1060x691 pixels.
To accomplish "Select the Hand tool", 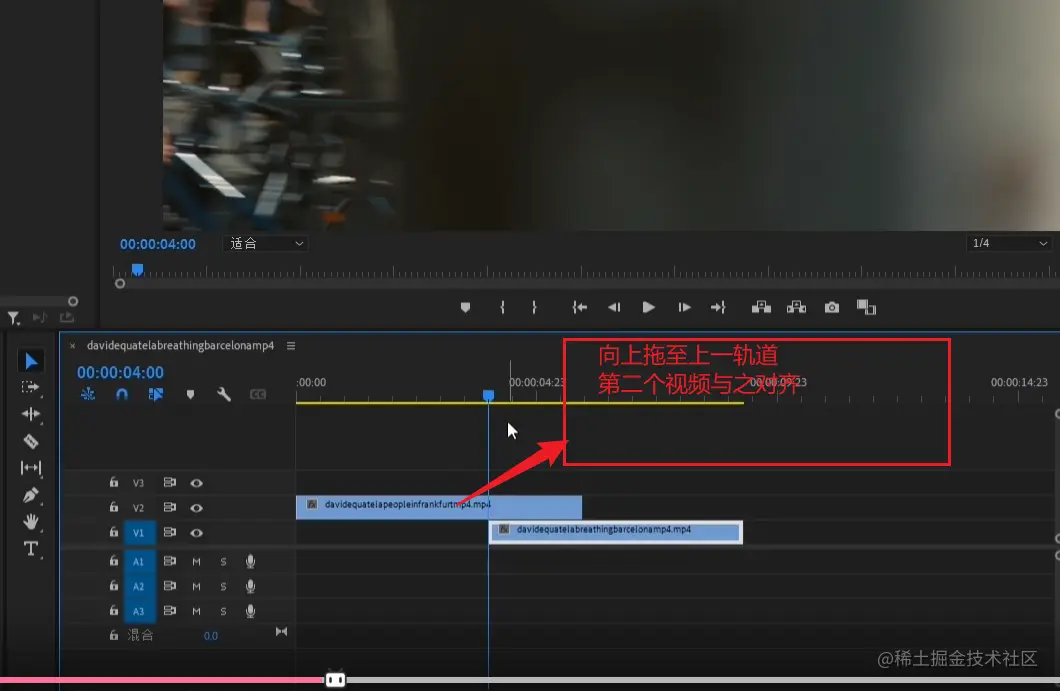I will coord(30,522).
